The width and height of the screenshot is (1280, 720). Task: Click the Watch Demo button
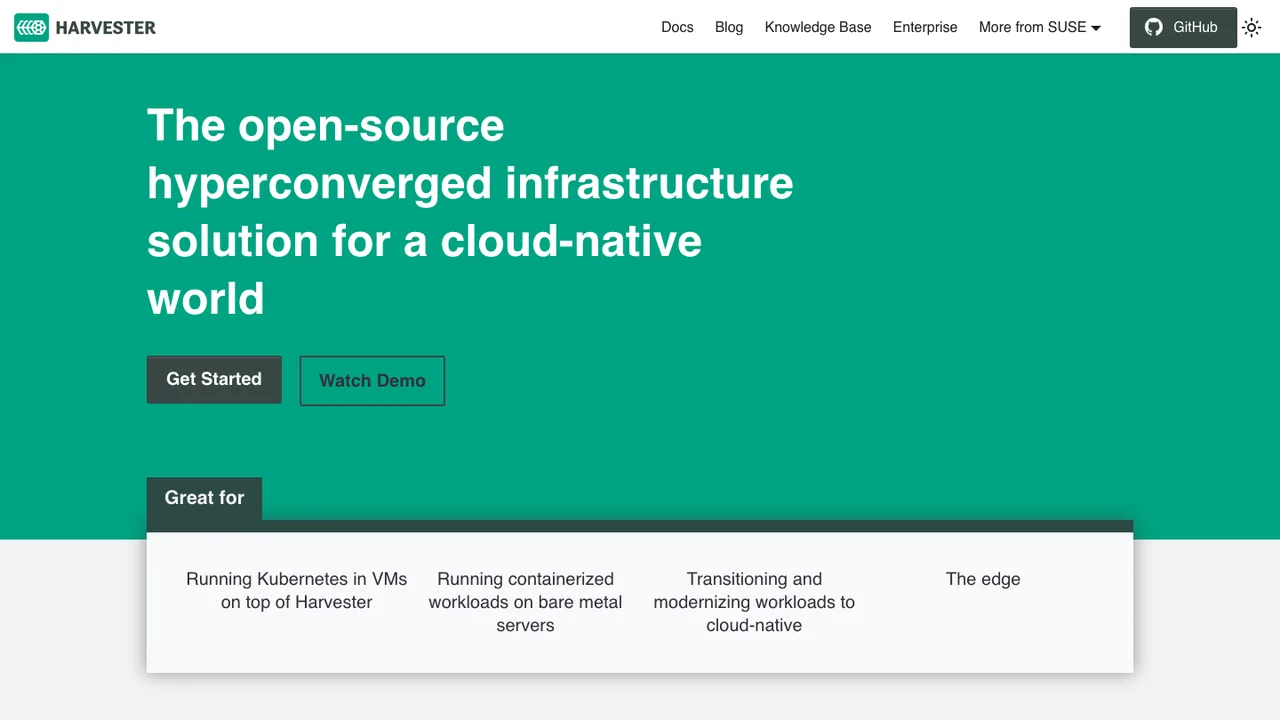372,381
